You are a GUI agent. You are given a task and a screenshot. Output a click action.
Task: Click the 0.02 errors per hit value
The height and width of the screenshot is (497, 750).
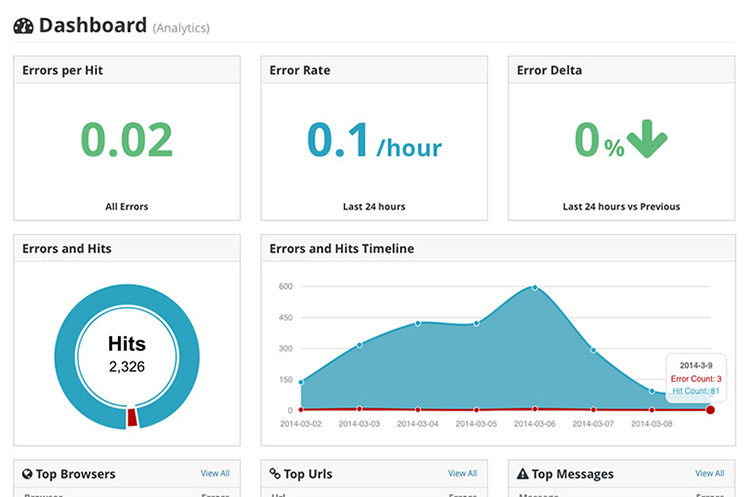point(127,140)
